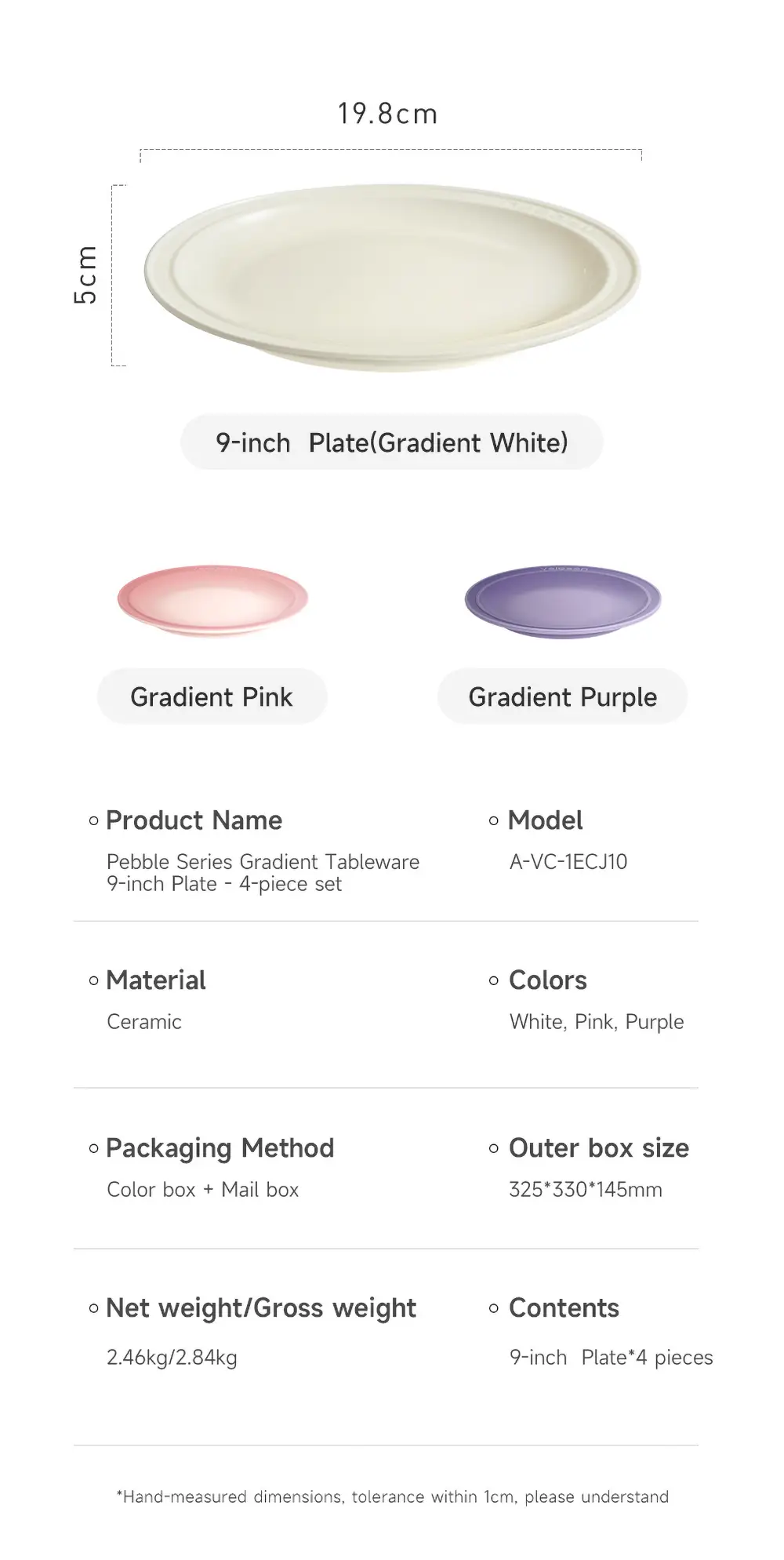Click the Contents heading
The height and width of the screenshot is (1560, 784).
pos(564,1308)
